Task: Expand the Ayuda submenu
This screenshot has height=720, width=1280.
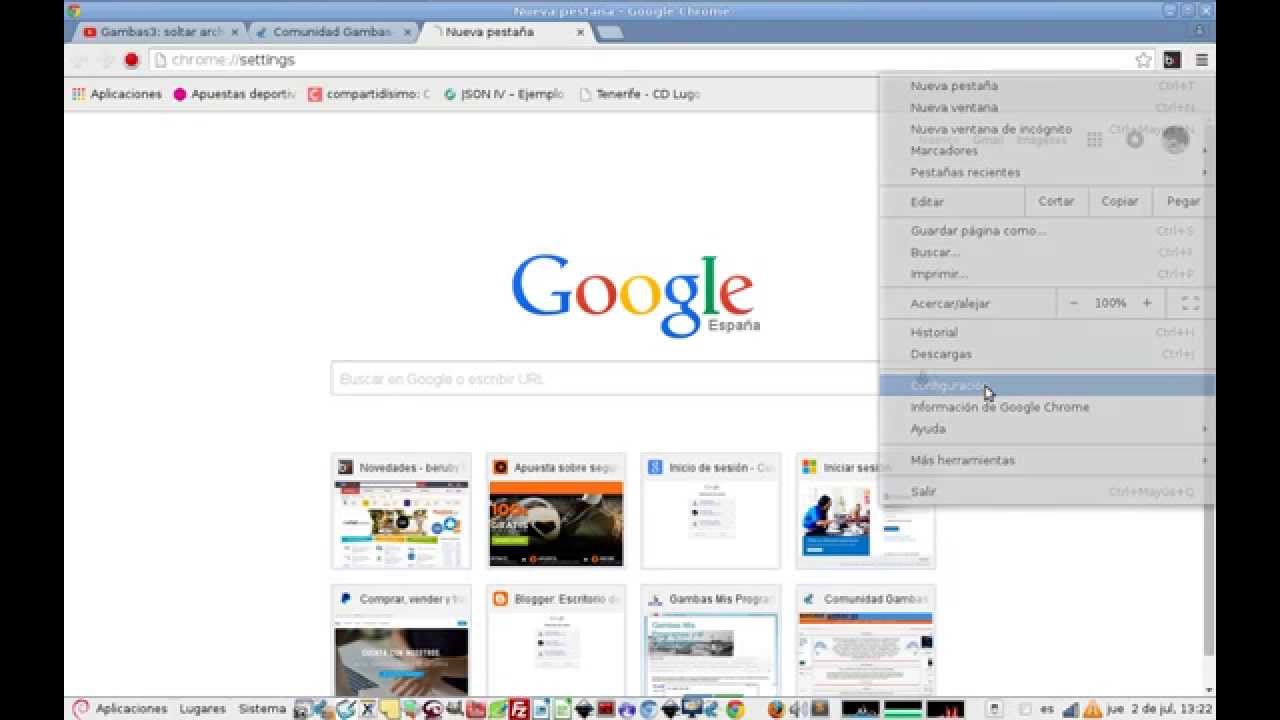Action: (x=1047, y=429)
